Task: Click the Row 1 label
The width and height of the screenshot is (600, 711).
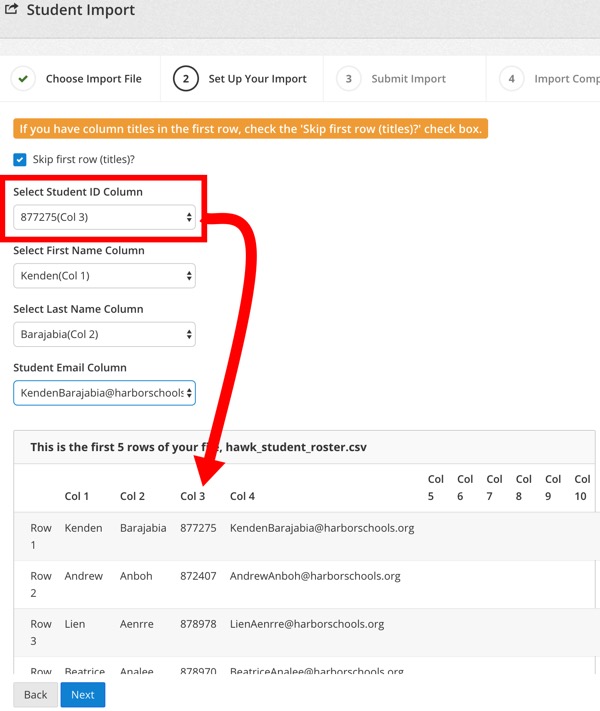Action: point(41,536)
